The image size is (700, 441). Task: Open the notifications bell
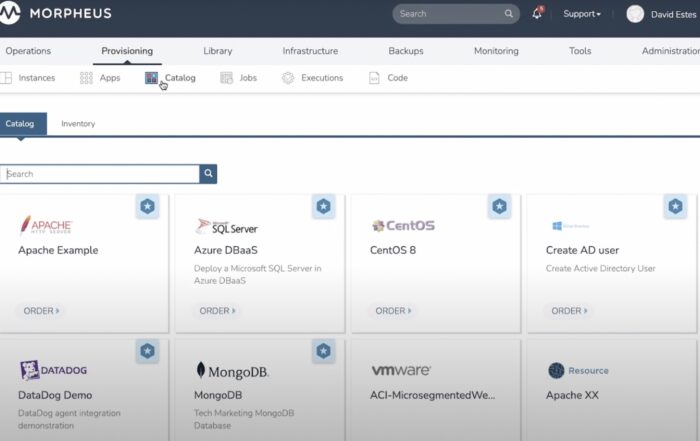(537, 13)
